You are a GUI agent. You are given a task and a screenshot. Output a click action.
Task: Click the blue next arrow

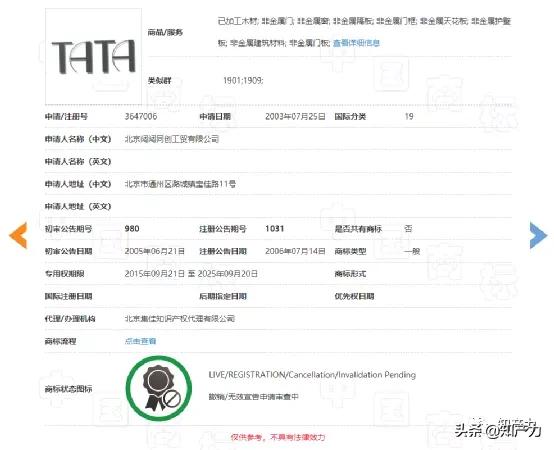coord(538,235)
